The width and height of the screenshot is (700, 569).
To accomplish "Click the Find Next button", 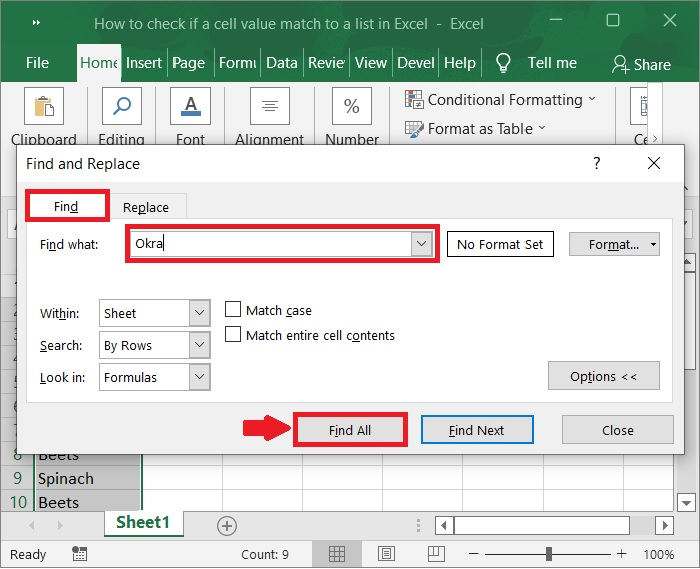I will pyautogui.click(x=477, y=430).
